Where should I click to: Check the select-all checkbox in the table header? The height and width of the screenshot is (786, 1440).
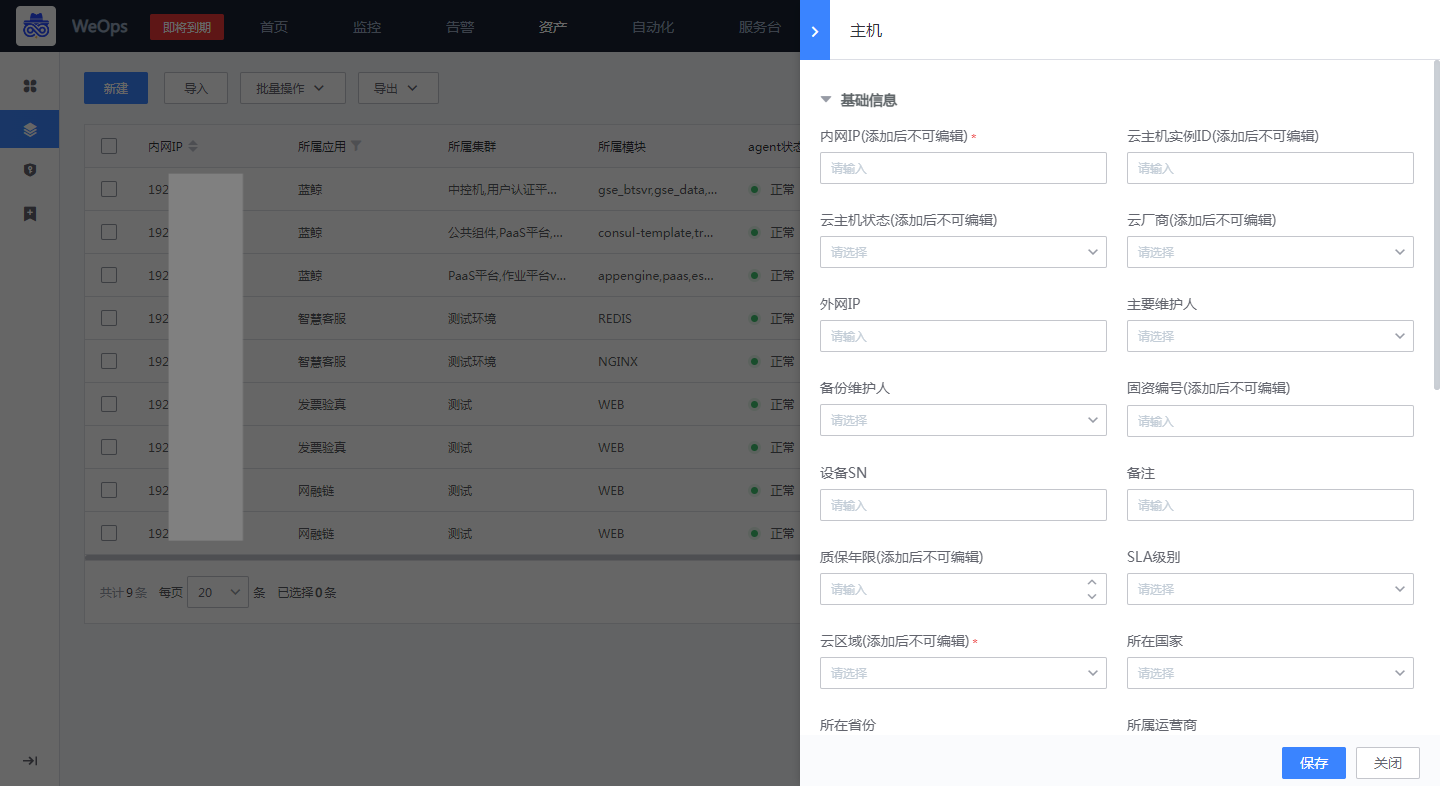pyautogui.click(x=109, y=146)
